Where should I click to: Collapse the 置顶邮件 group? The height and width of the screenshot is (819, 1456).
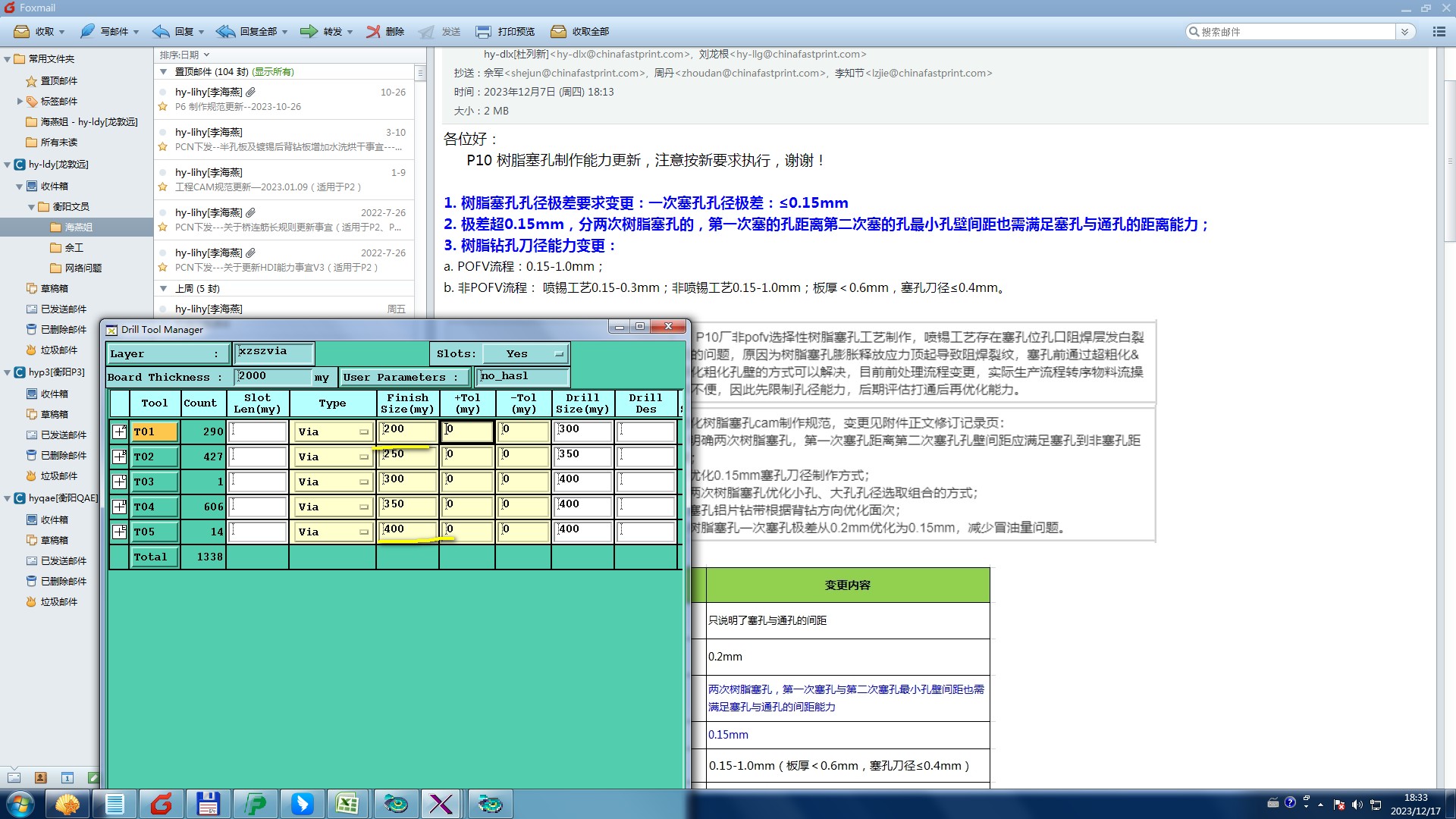coord(163,72)
